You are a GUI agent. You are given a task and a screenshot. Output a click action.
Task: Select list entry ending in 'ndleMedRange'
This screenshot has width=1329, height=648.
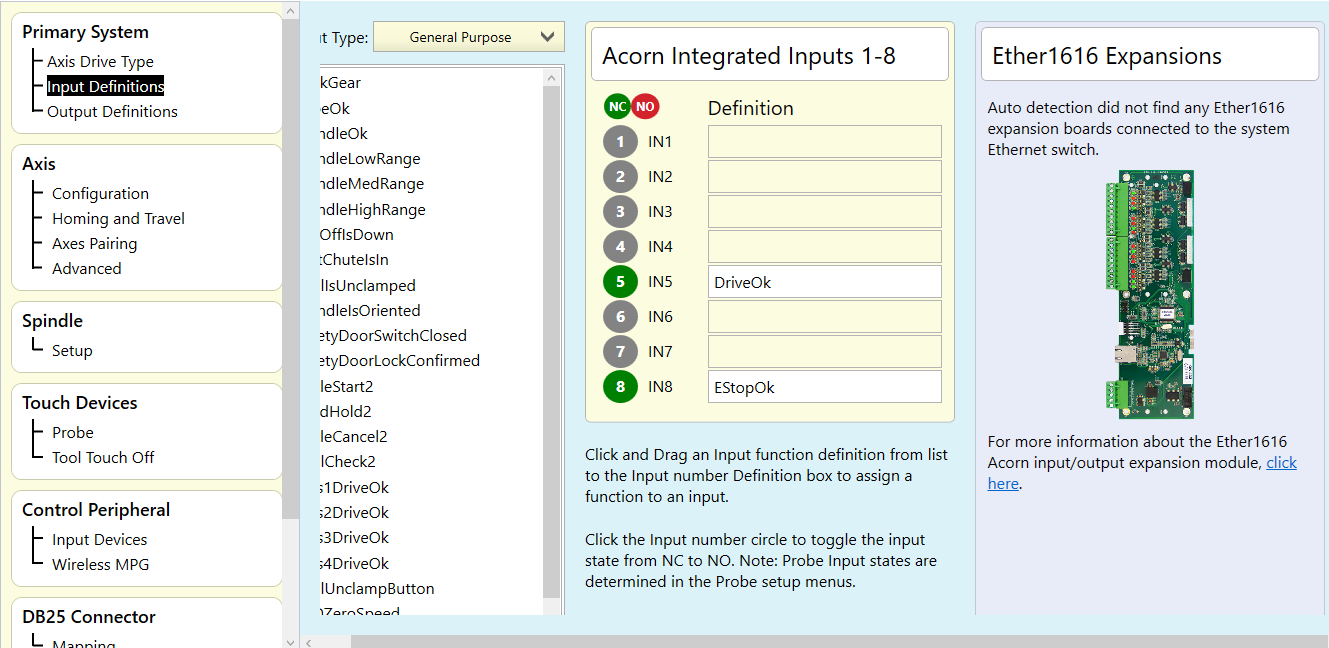(370, 184)
